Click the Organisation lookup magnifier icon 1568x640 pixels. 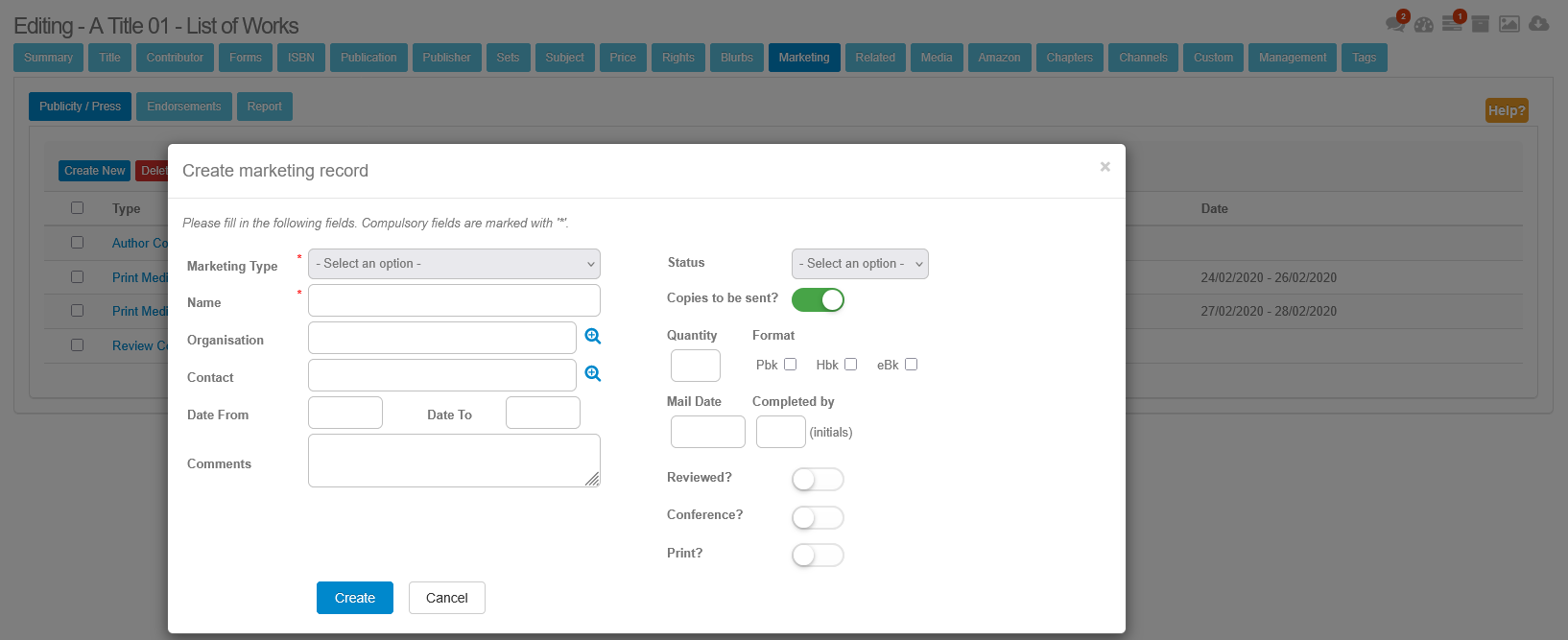coord(593,336)
